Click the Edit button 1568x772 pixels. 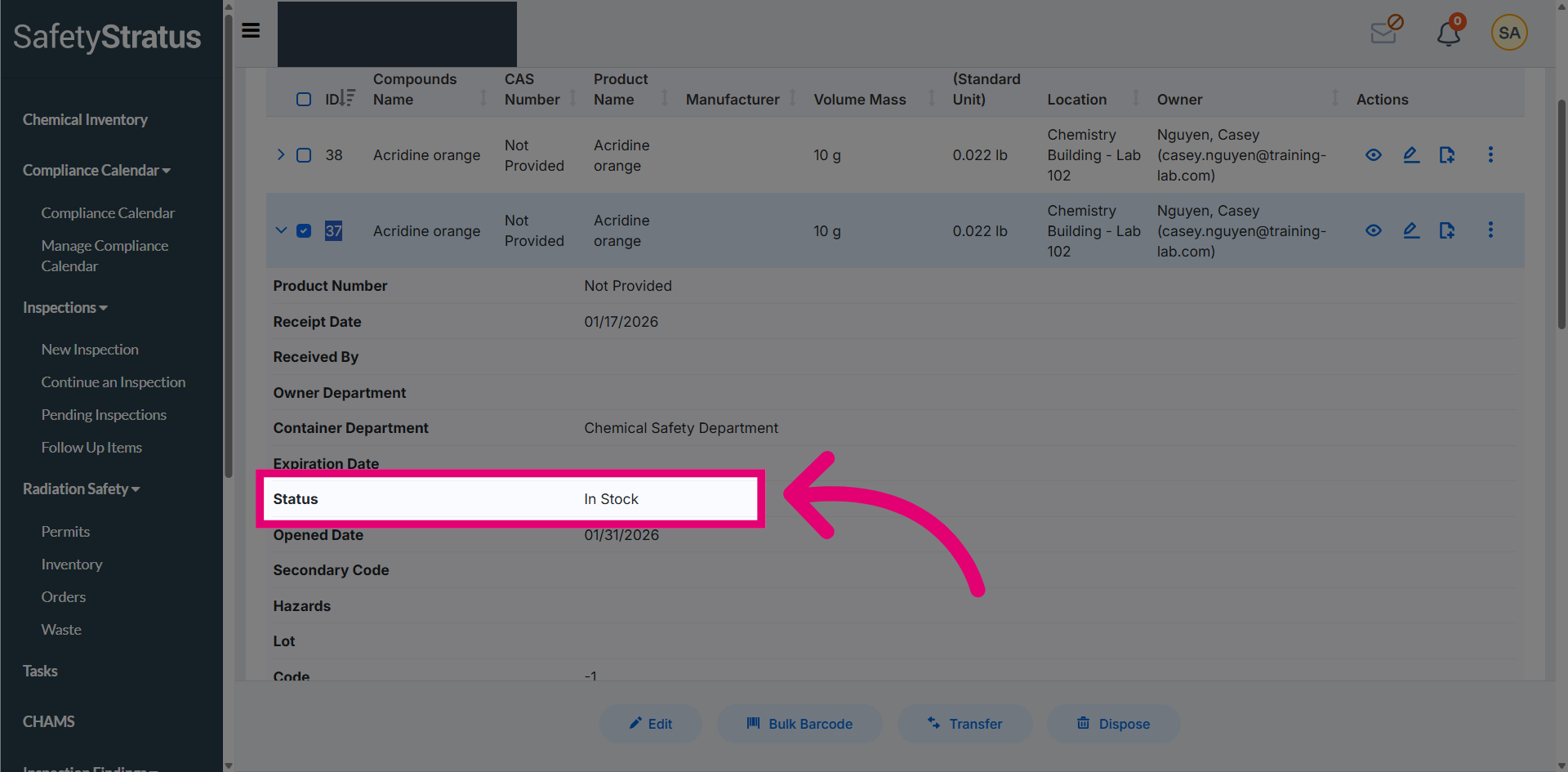click(x=651, y=724)
